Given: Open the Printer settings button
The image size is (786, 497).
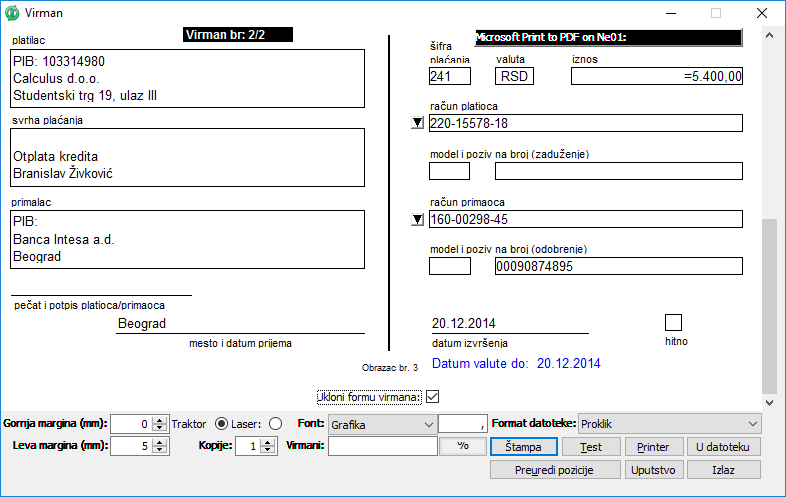Looking at the screenshot, I should pos(653,446).
